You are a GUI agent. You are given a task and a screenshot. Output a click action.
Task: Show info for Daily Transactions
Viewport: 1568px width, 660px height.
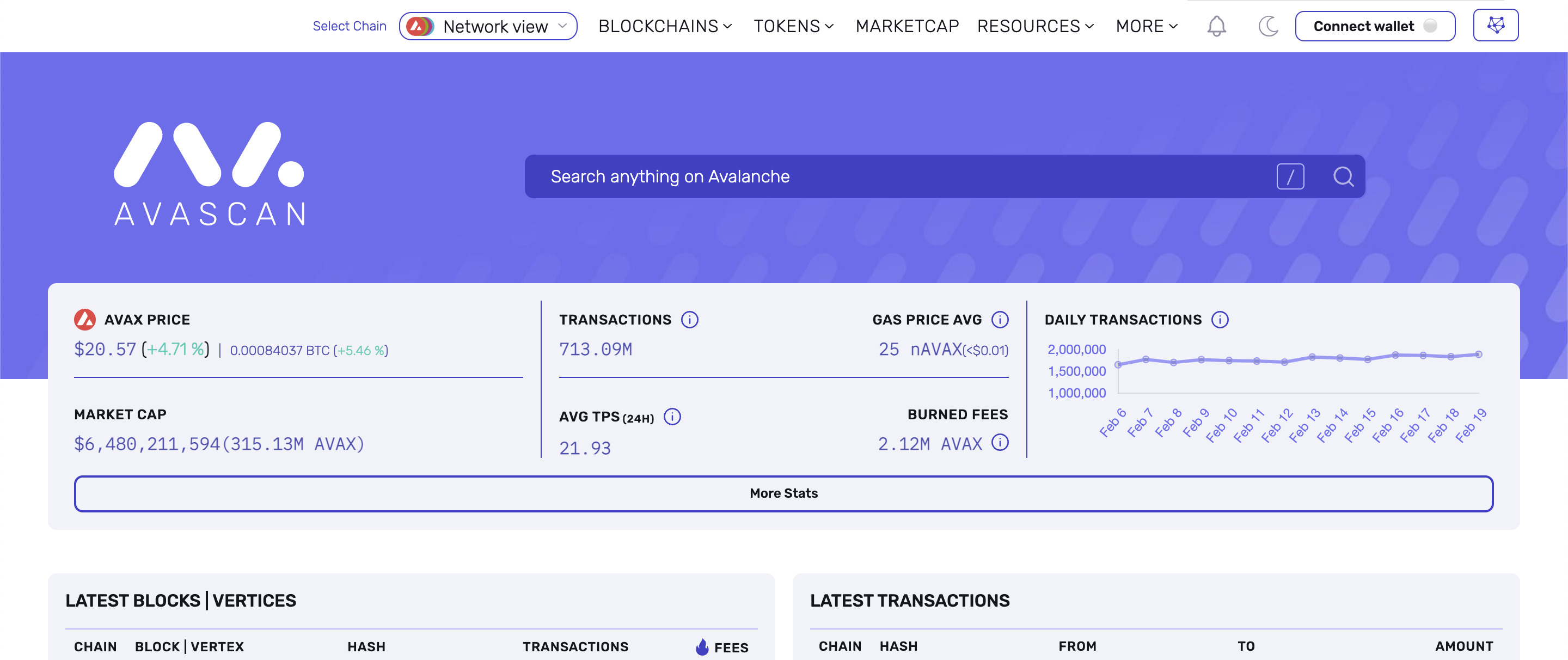click(x=1219, y=320)
